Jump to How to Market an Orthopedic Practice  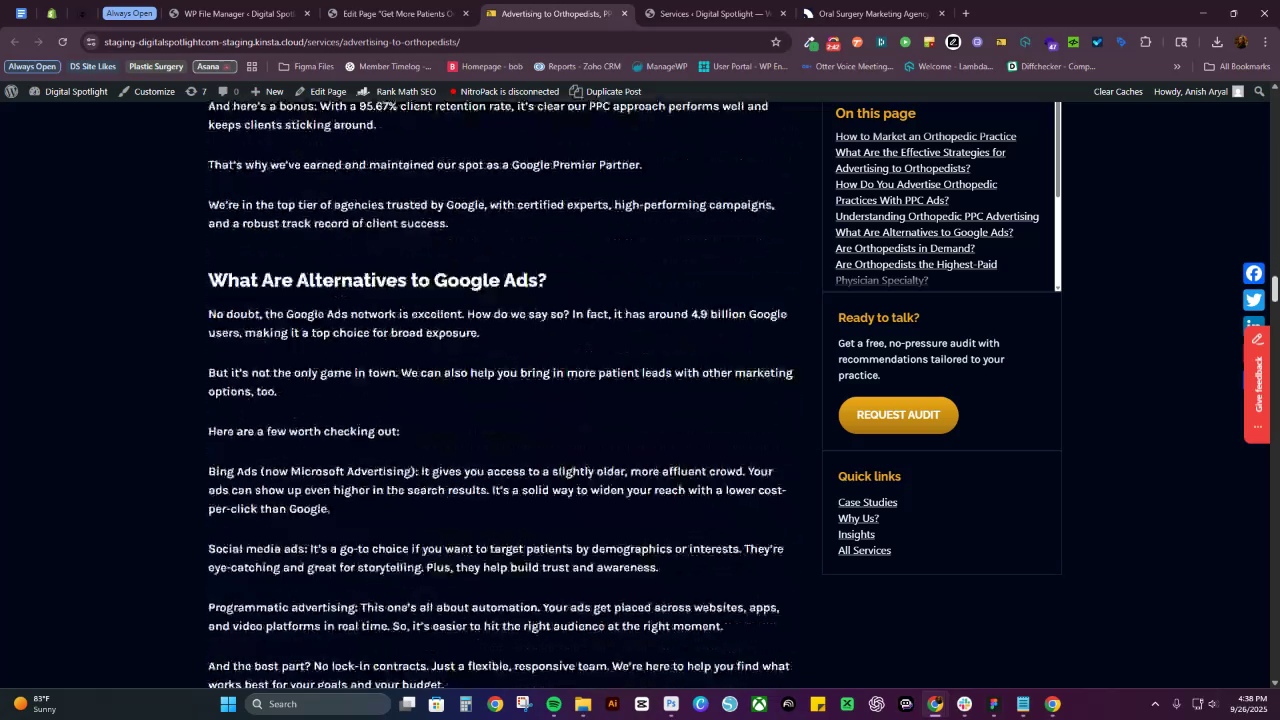click(925, 136)
